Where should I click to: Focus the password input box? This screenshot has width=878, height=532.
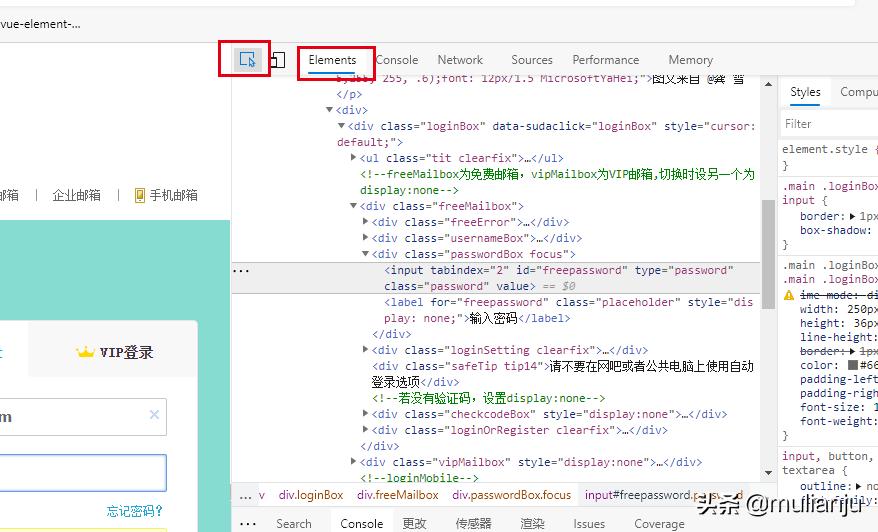click(83, 473)
